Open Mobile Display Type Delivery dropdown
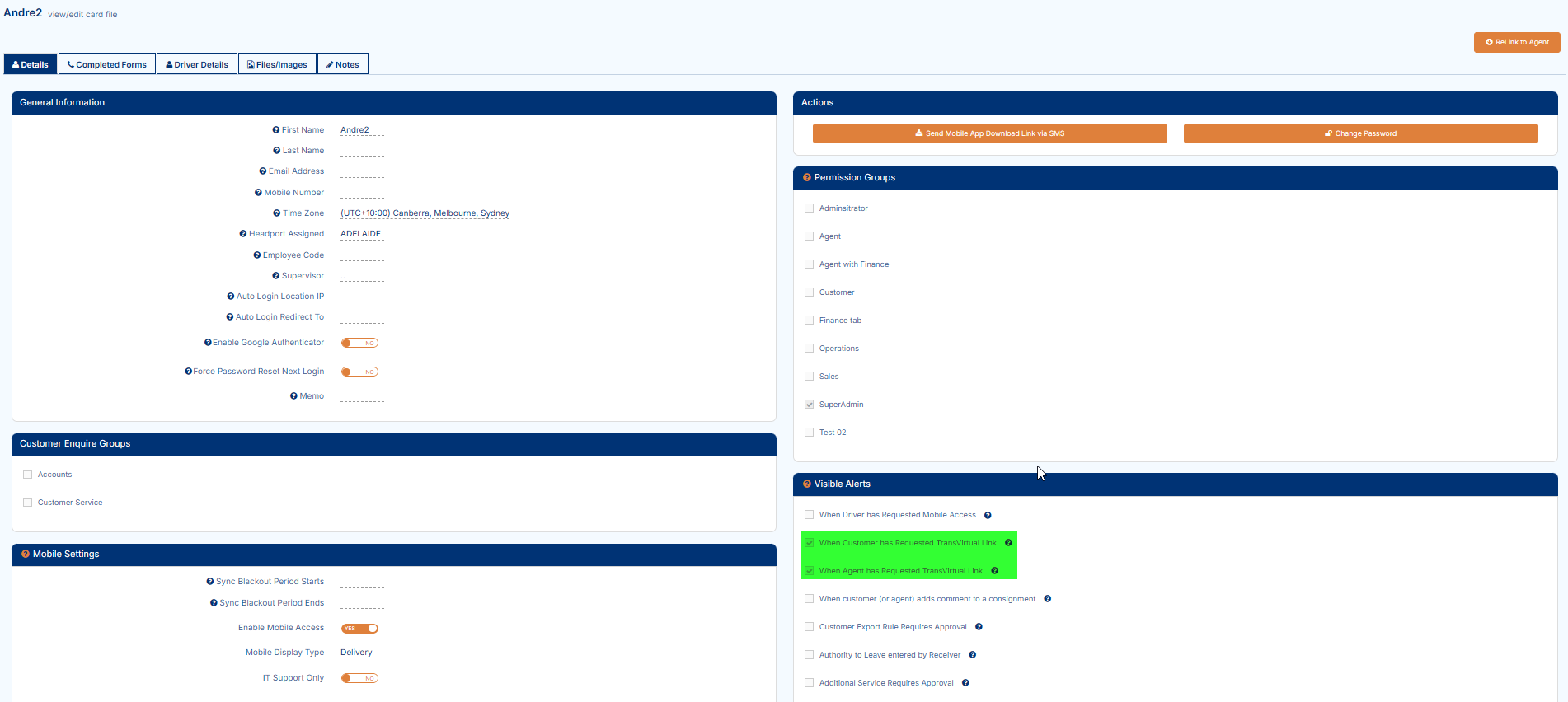Viewport: 1568px width, 702px height. coord(357,653)
